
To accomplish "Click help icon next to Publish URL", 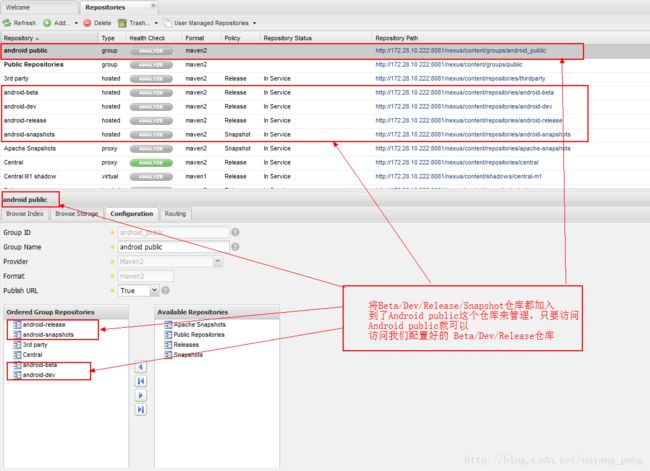I will click(165, 291).
